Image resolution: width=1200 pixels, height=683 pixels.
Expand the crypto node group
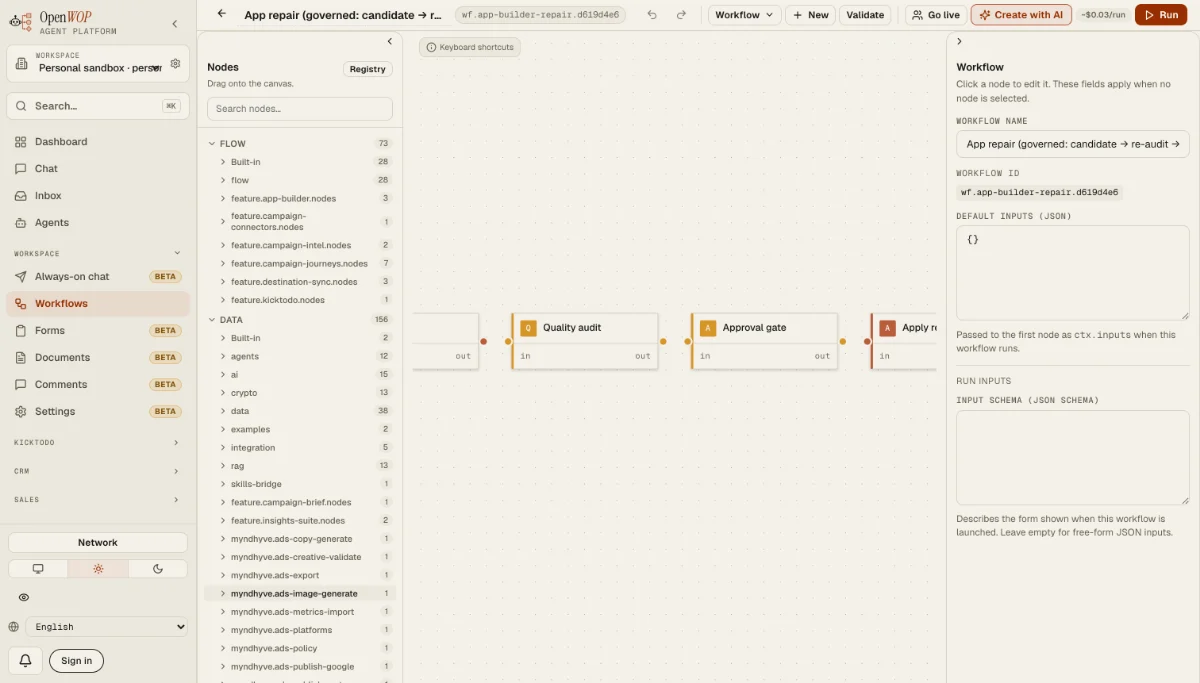tap(300, 393)
